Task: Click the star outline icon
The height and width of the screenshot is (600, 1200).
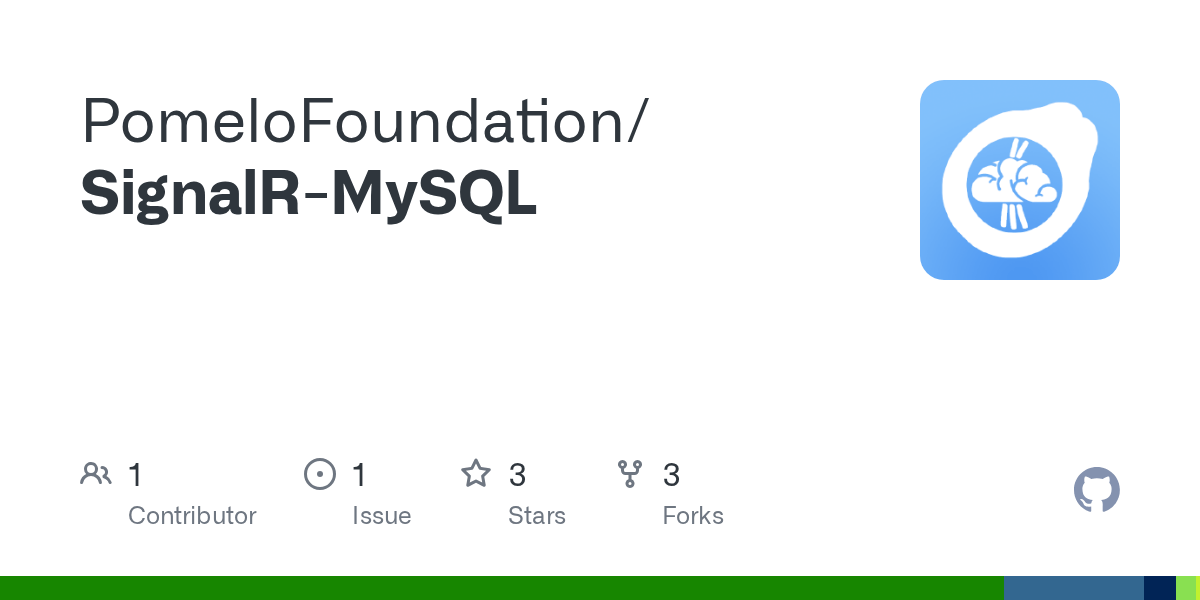Action: (476, 474)
